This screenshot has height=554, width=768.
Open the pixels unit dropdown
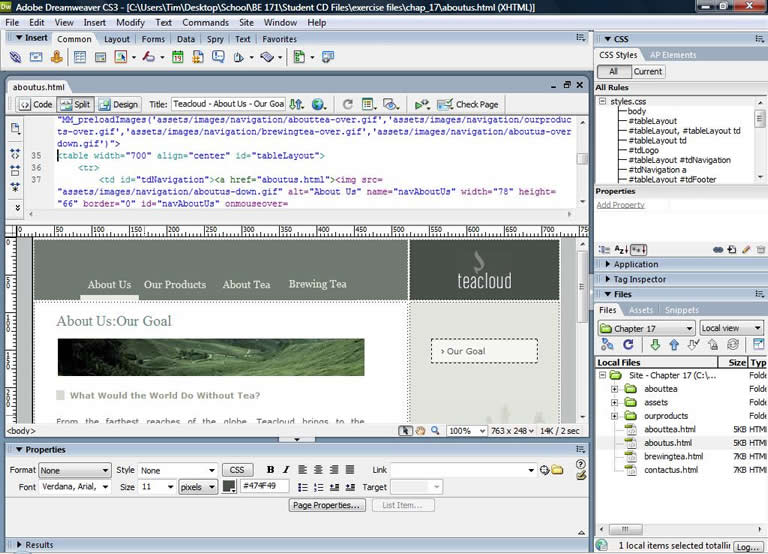pos(198,487)
